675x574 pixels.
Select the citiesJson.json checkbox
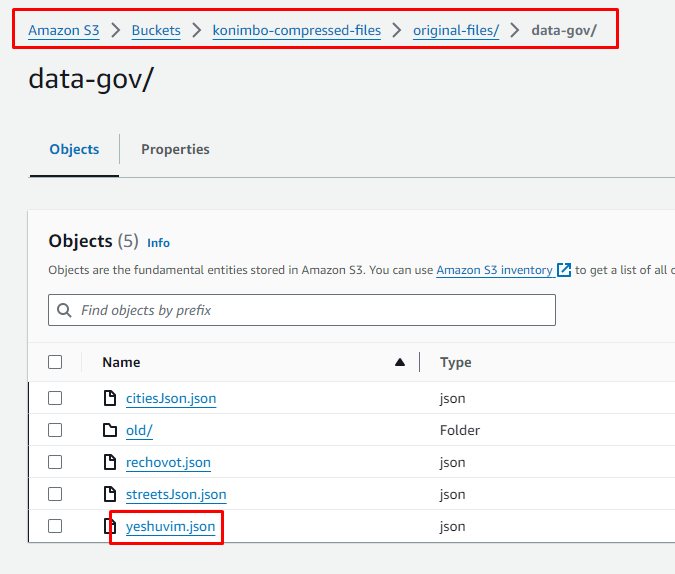pos(55,398)
